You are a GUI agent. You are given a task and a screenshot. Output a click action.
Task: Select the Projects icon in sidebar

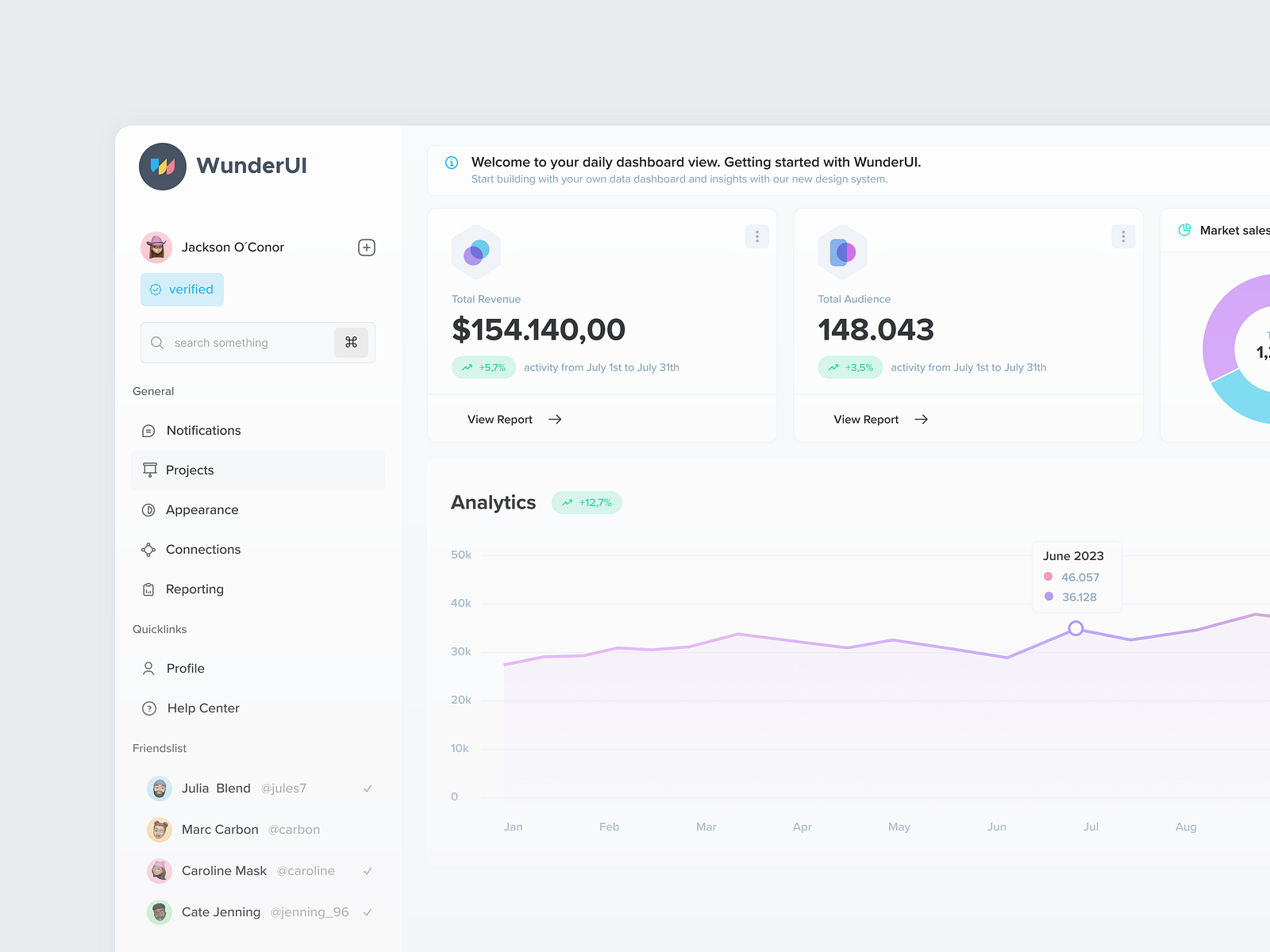(149, 470)
